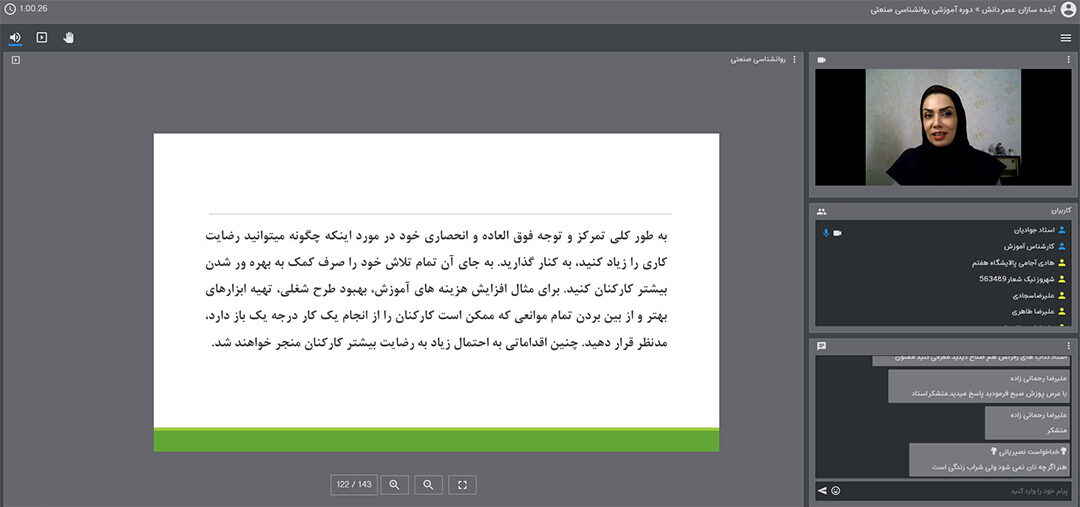1080x507 pixels.
Task: Click the play media icon in toolbar
Action: click(x=42, y=38)
